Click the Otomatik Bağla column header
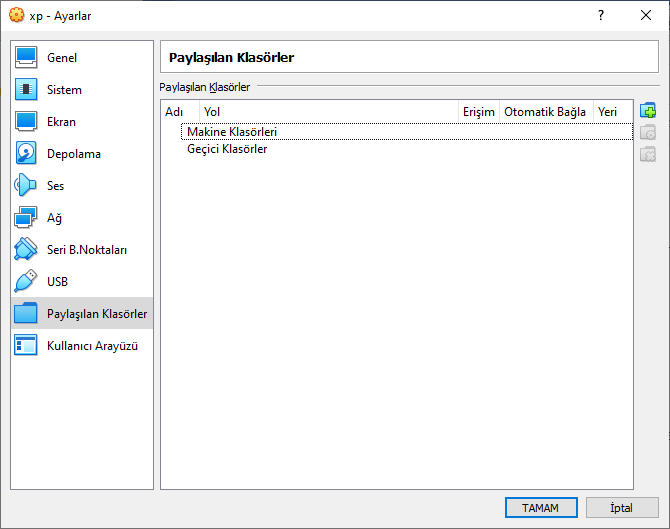Image resolution: width=670 pixels, height=529 pixels. (x=546, y=112)
